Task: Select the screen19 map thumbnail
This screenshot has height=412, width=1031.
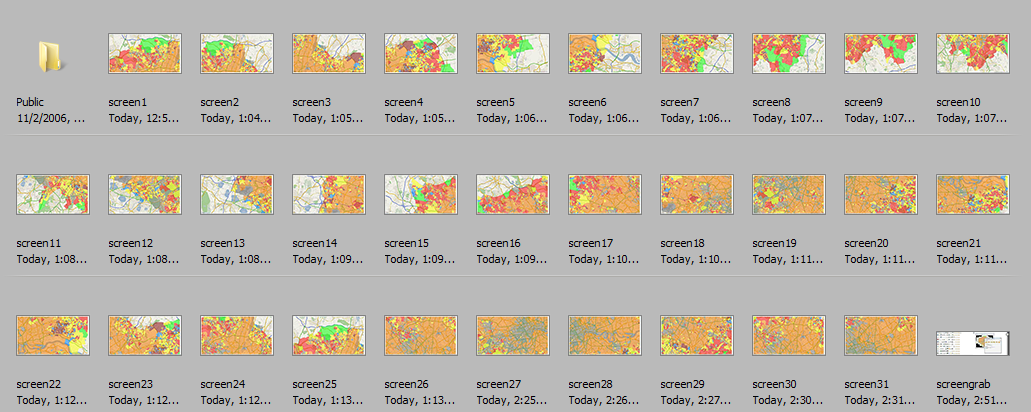Action: click(789, 195)
